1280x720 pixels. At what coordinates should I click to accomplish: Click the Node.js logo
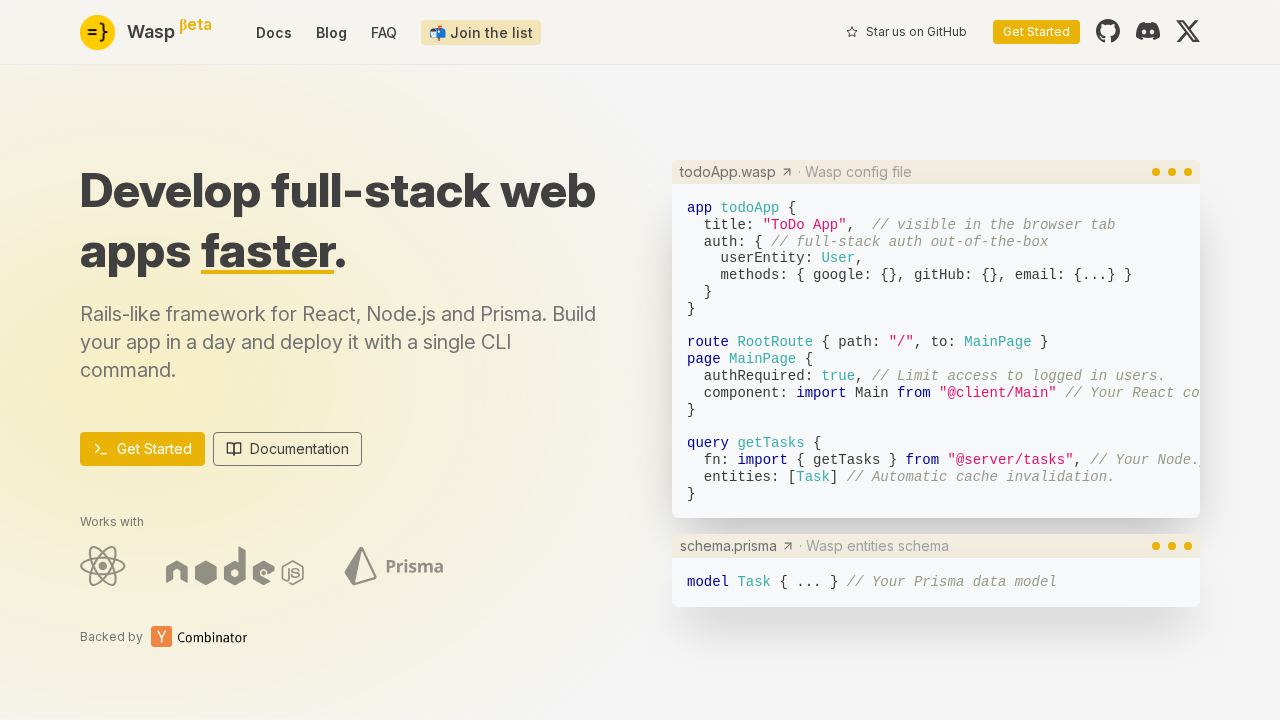point(235,567)
